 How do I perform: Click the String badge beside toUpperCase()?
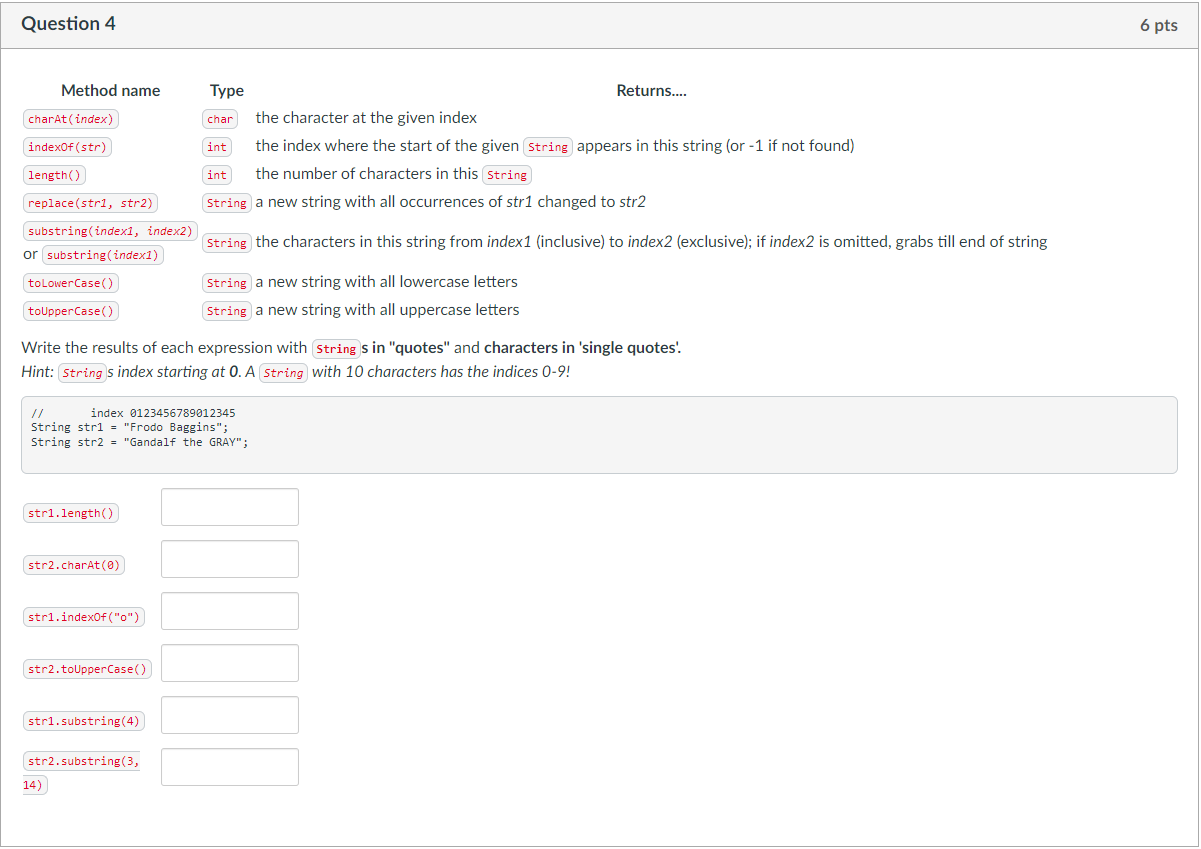[227, 310]
